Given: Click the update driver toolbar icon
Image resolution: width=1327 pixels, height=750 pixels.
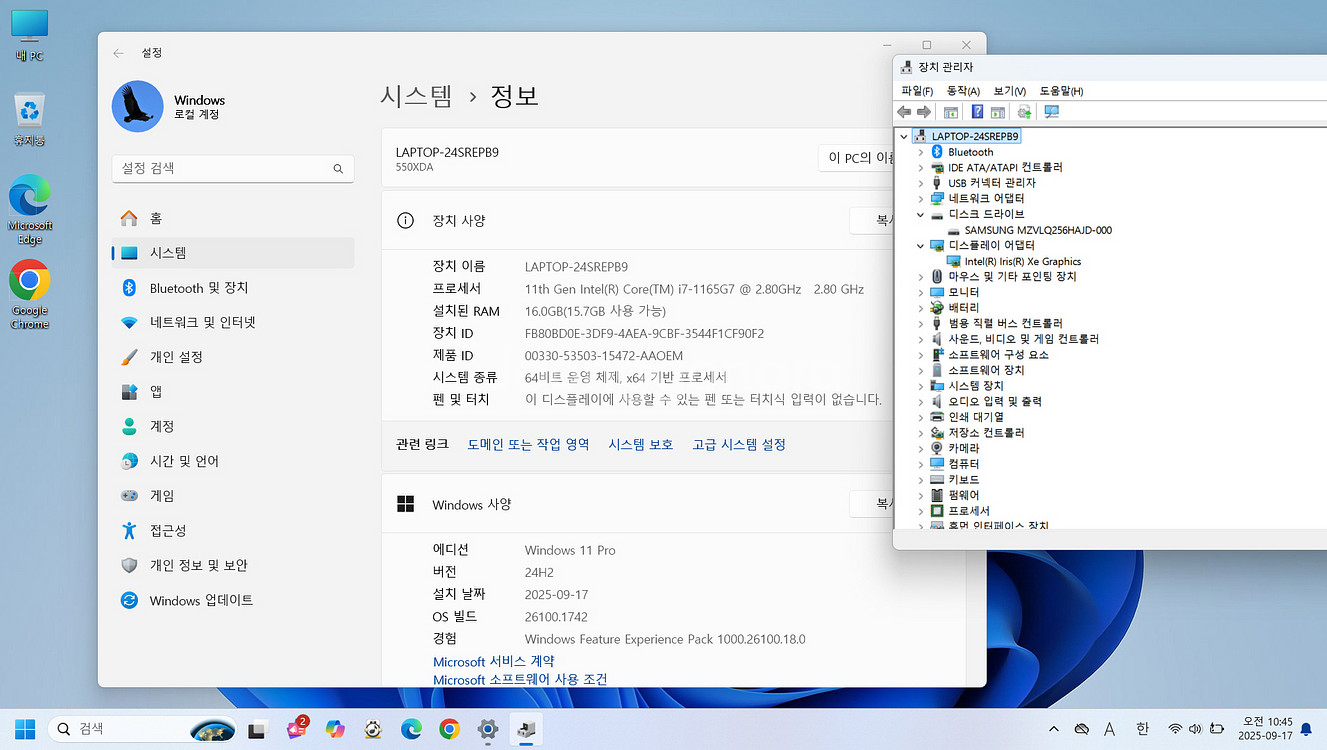Looking at the screenshot, I should coord(1024,112).
